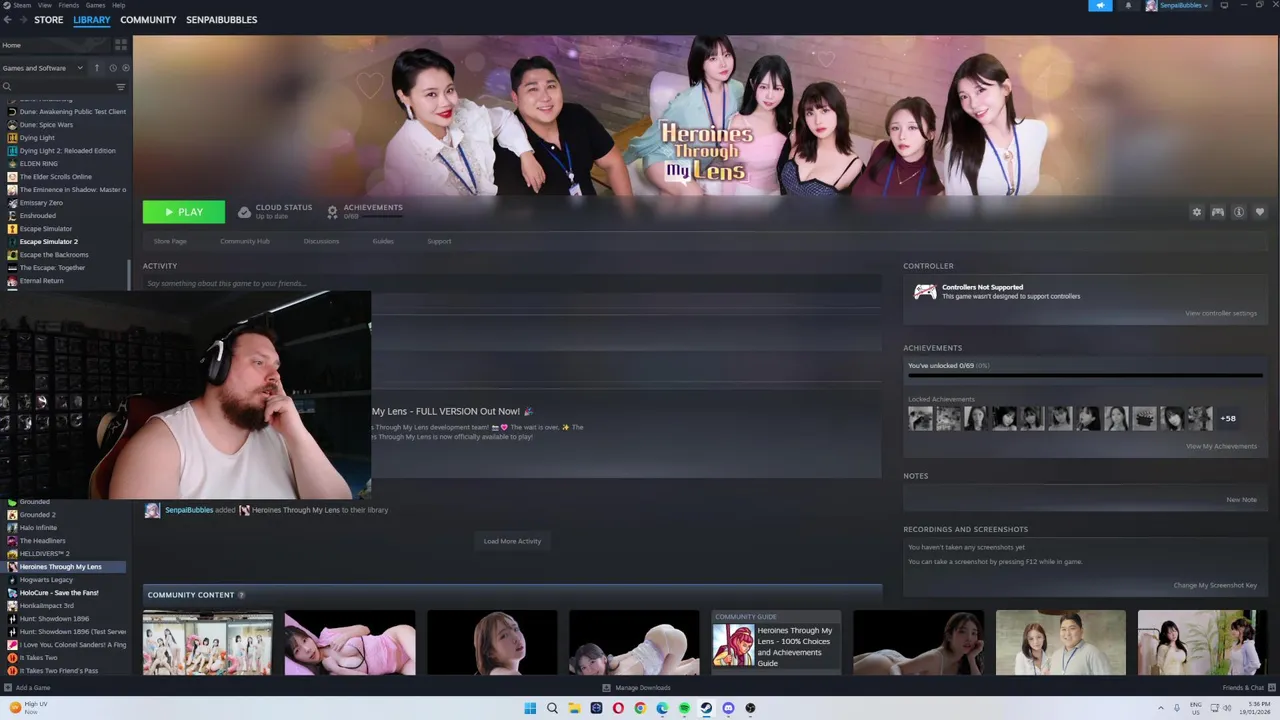Switch library to grid collections view
This screenshot has width=1280, height=720.
pos(121,45)
